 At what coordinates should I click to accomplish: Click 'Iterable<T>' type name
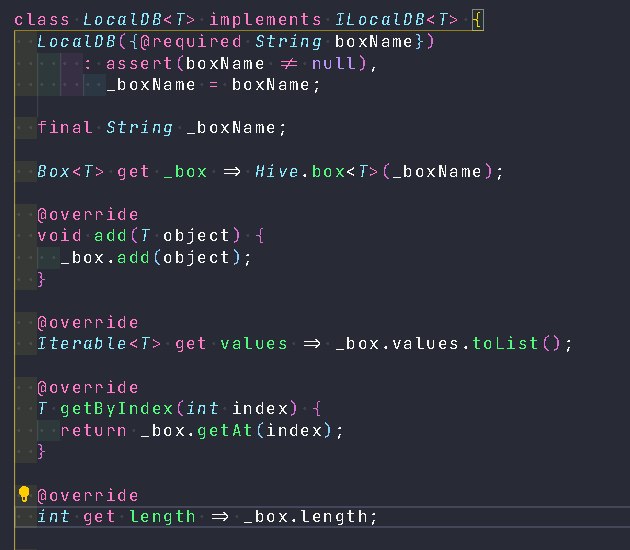99,344
